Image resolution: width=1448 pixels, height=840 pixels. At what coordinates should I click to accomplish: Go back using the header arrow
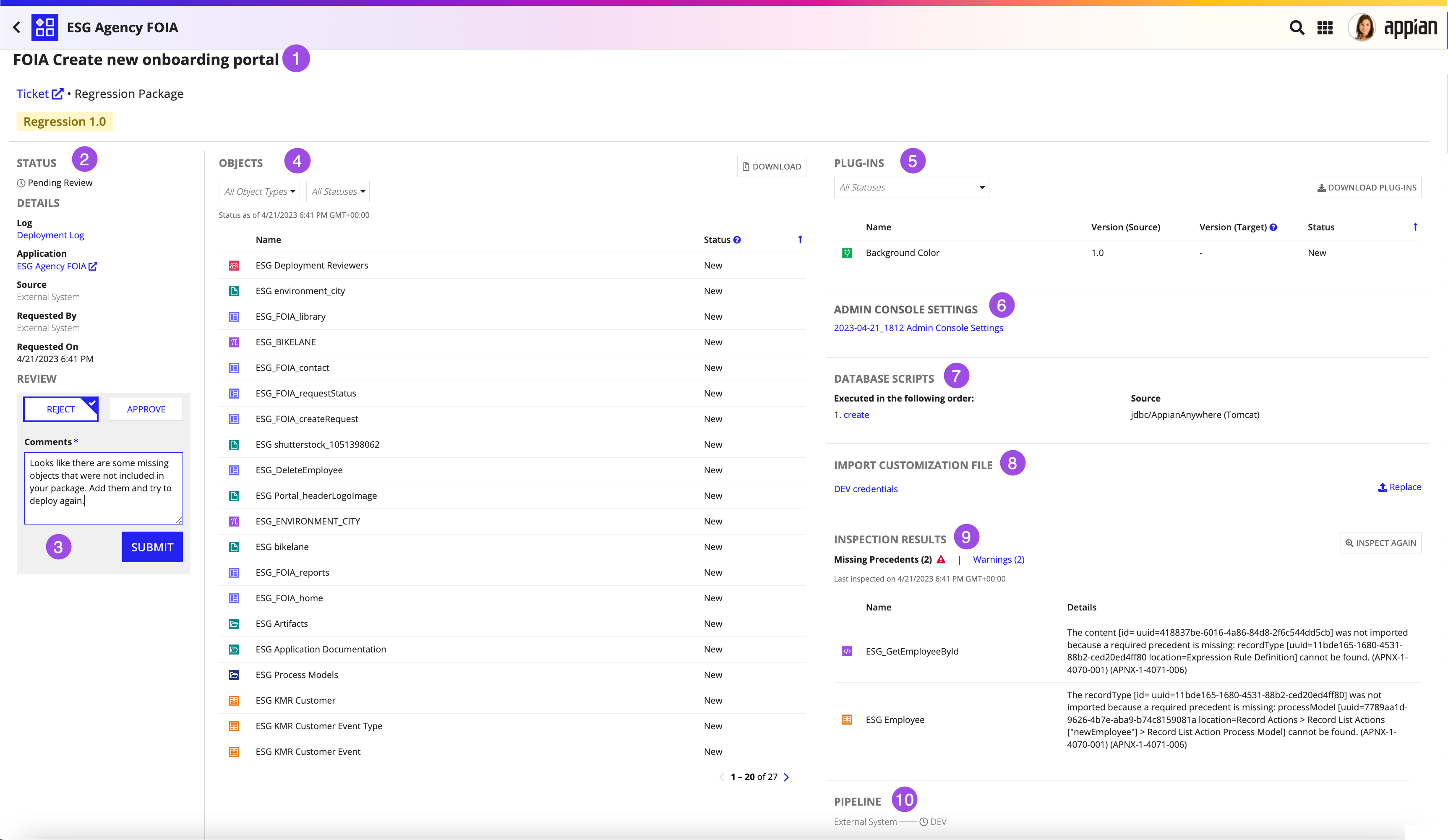(17, 27)
